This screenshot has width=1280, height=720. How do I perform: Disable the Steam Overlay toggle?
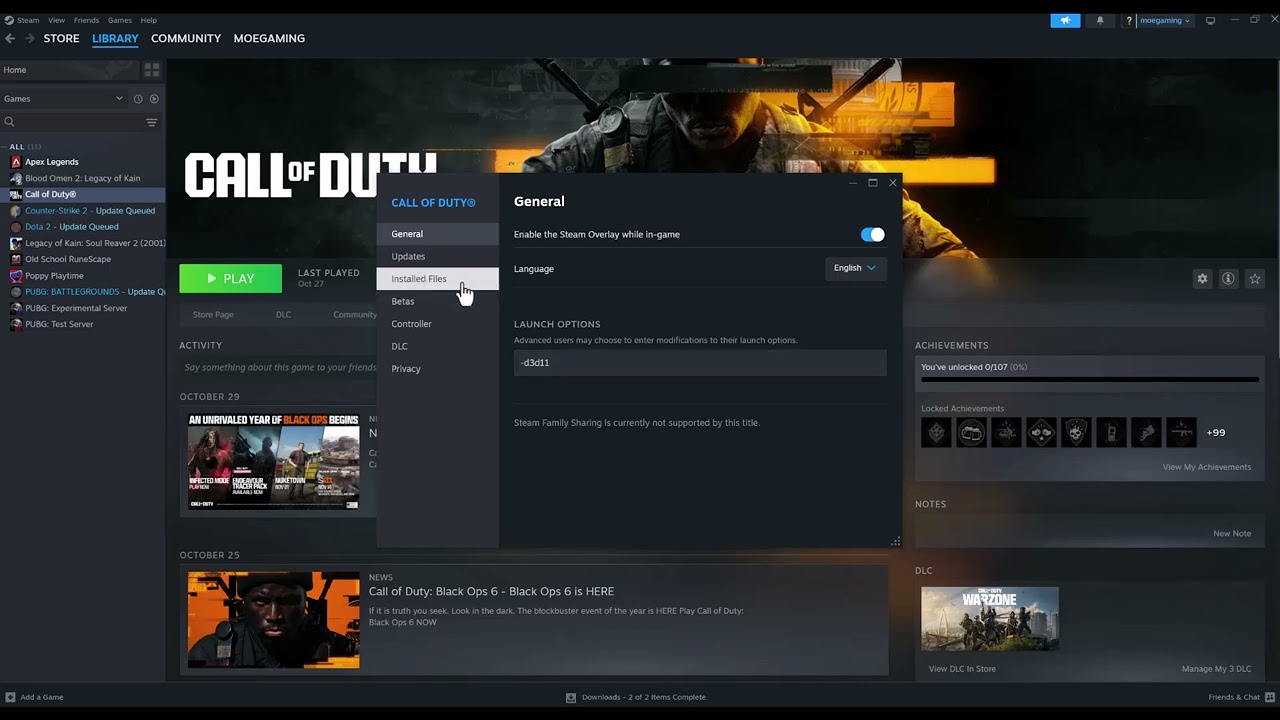point(873,235)
